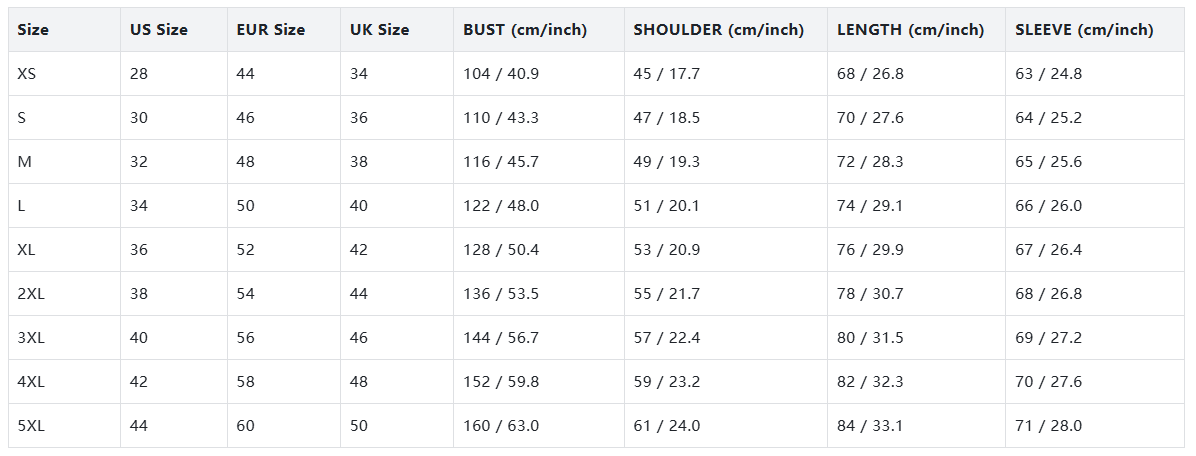Click the 5XL size row label
The image size is (1196, 456).
[x=32, y=426]
